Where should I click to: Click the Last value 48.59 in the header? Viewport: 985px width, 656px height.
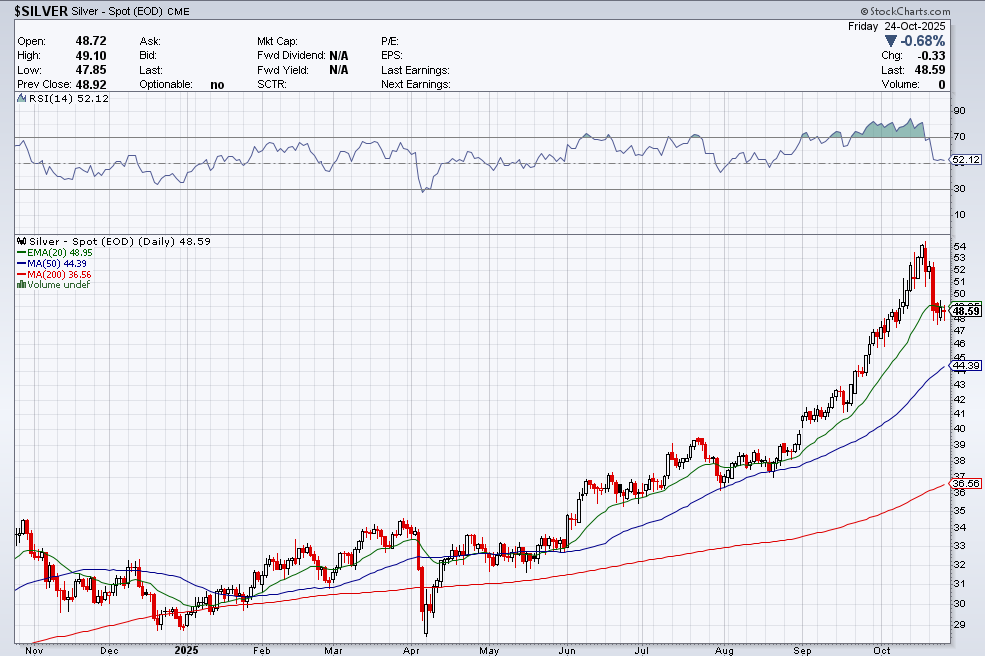click(x=930, y=70)
